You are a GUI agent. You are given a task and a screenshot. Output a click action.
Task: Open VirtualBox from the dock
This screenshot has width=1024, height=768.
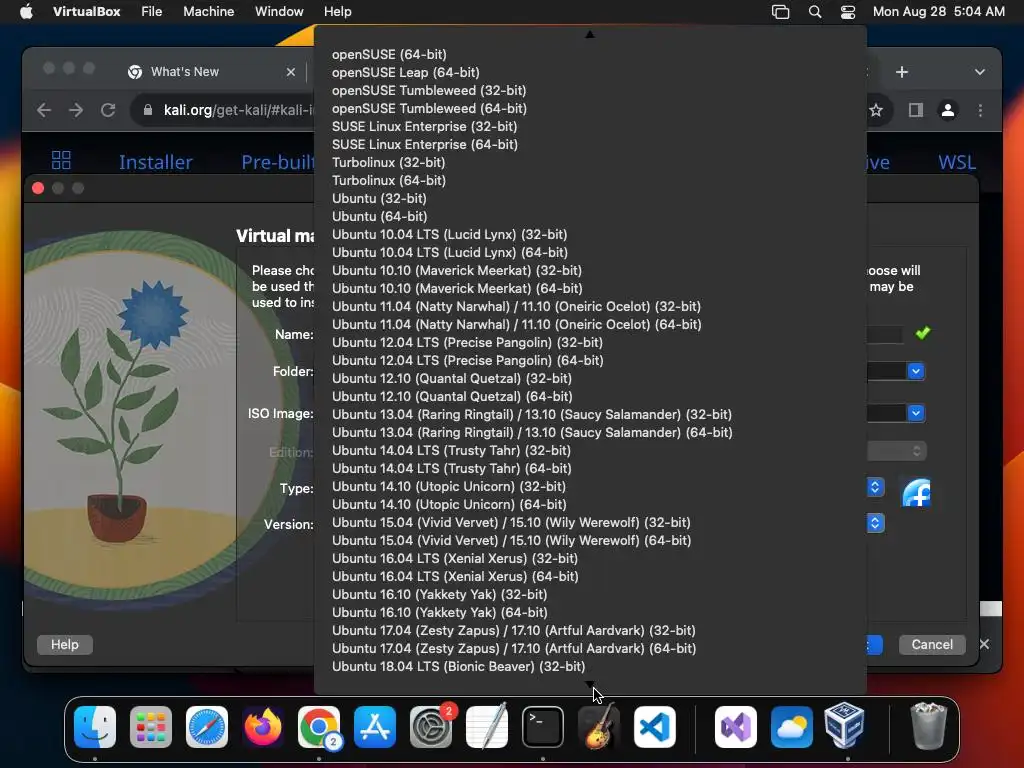[845, 726]
